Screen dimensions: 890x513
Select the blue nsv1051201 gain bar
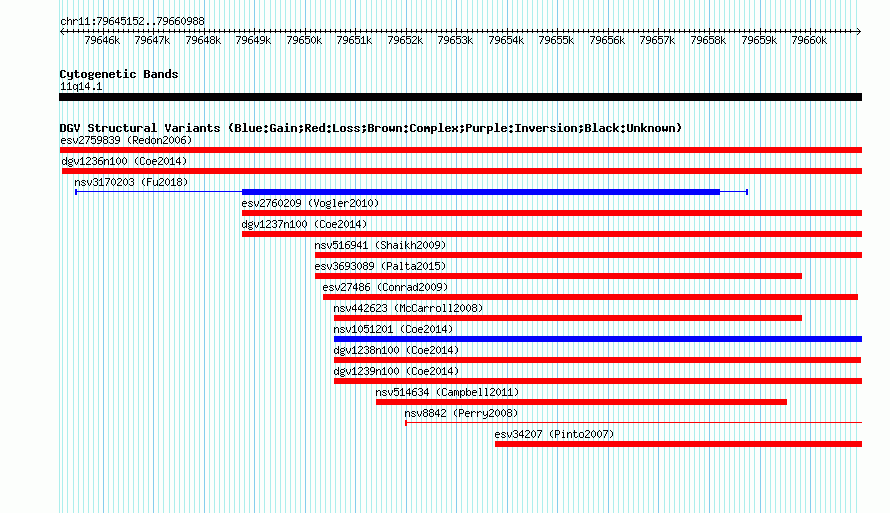coord(598,339)
